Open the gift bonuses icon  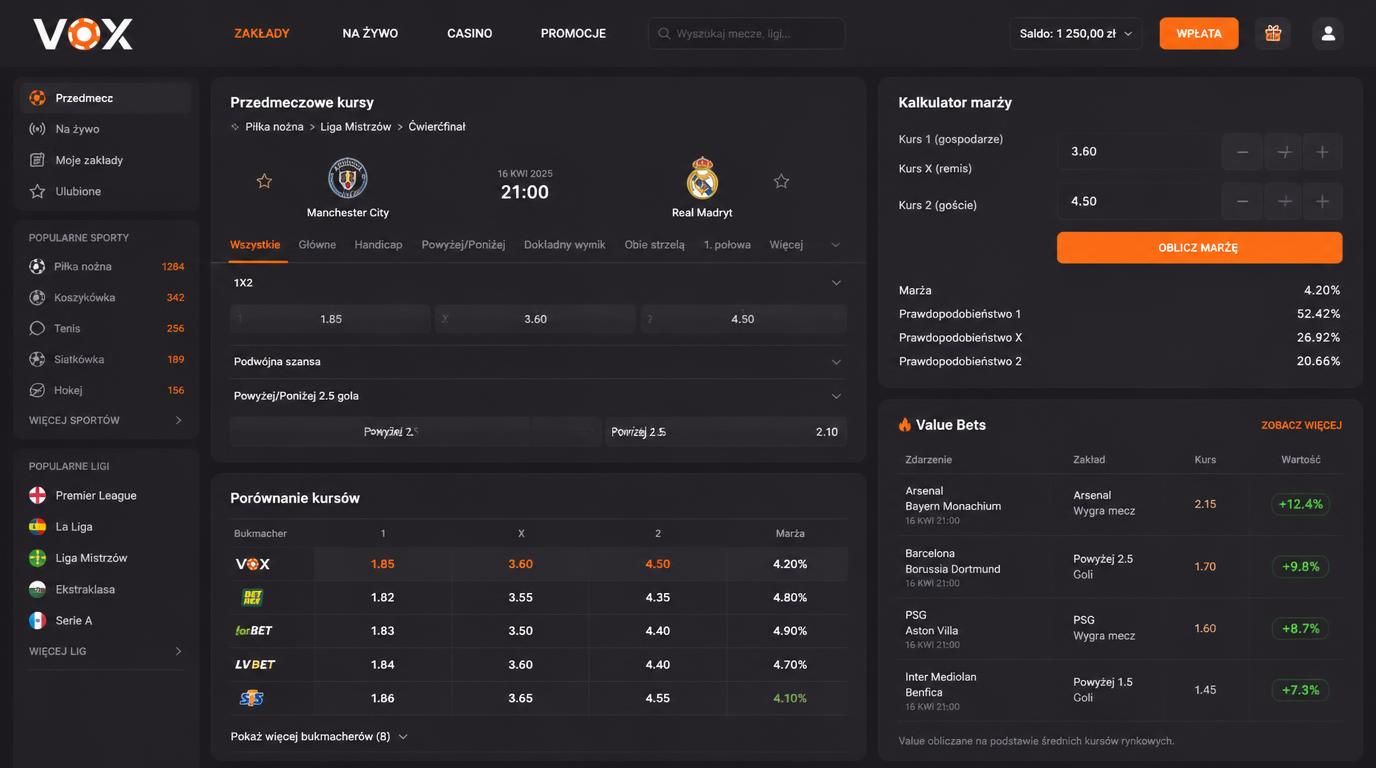1273,33
